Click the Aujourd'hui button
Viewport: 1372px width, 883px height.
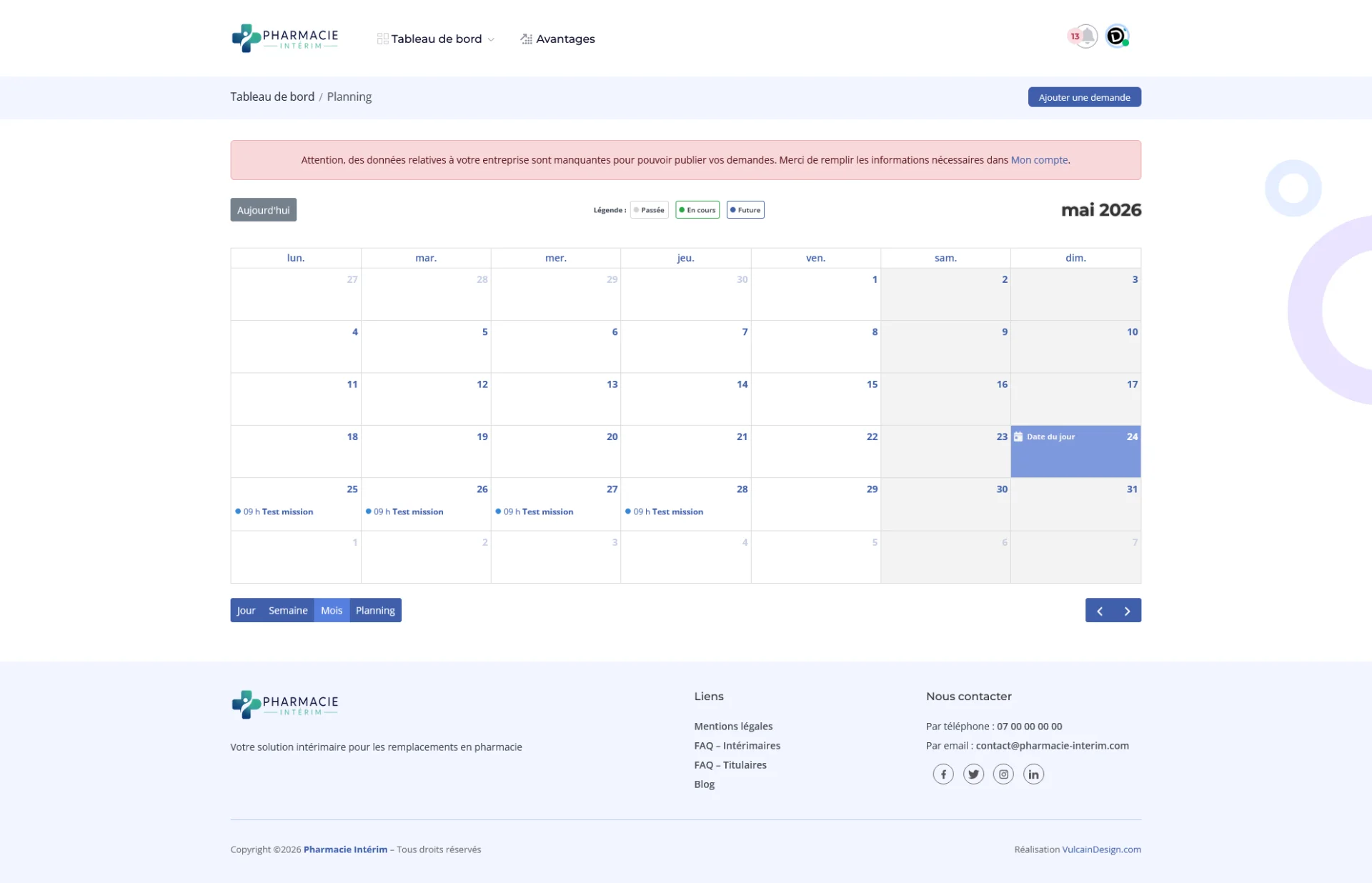263,210
